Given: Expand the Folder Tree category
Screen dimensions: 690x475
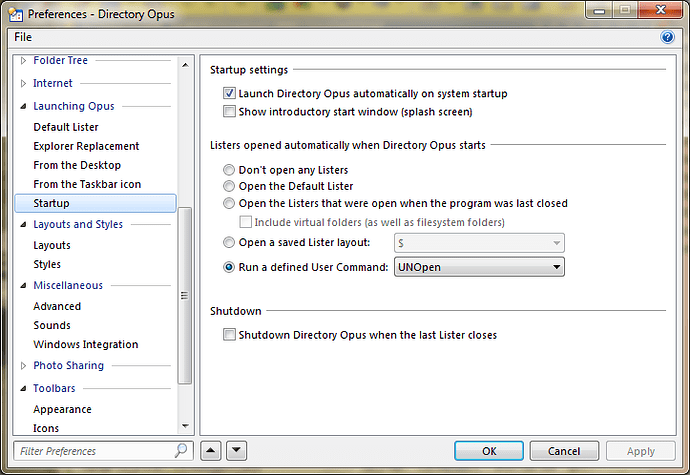Looking at the screenshot, I should point(23,60).
